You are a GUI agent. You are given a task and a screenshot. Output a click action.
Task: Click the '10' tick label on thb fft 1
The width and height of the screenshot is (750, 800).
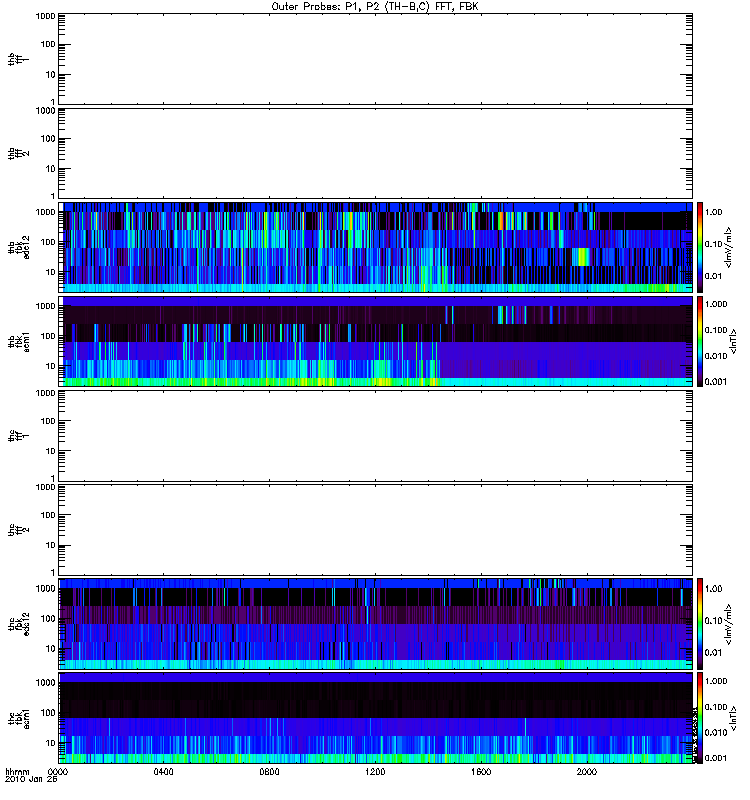pyautogui.click(x=51, y=74)
